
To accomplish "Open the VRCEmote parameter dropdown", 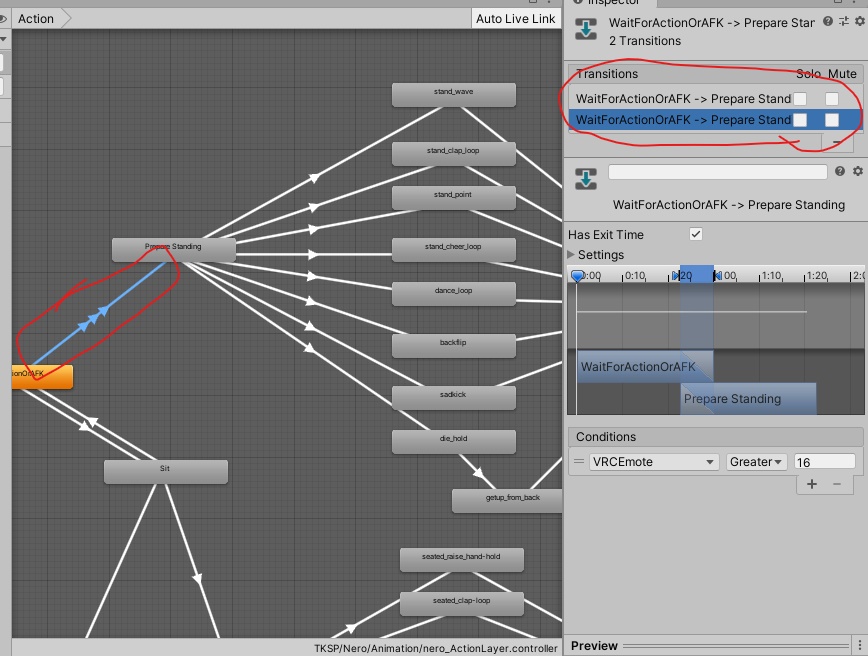I will tap(654, 462).
